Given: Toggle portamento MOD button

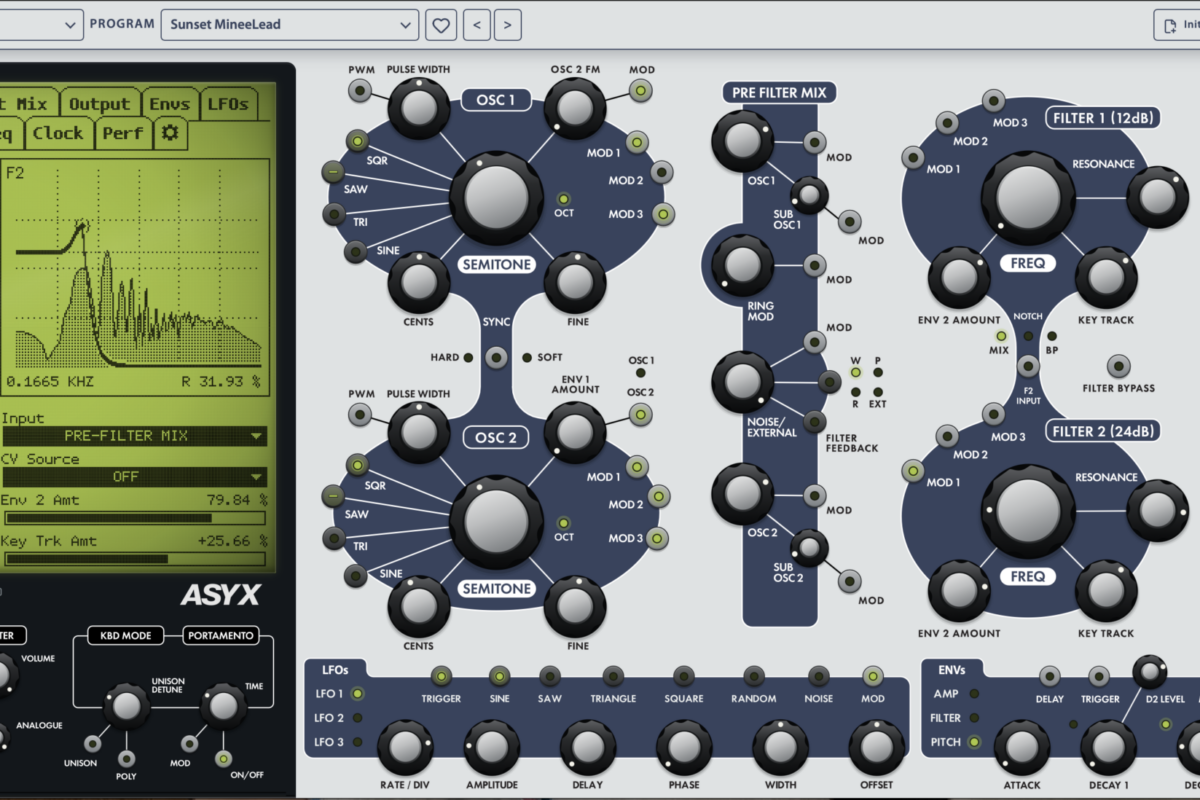Looking at the screenshot, I should [x=189, y=743].
